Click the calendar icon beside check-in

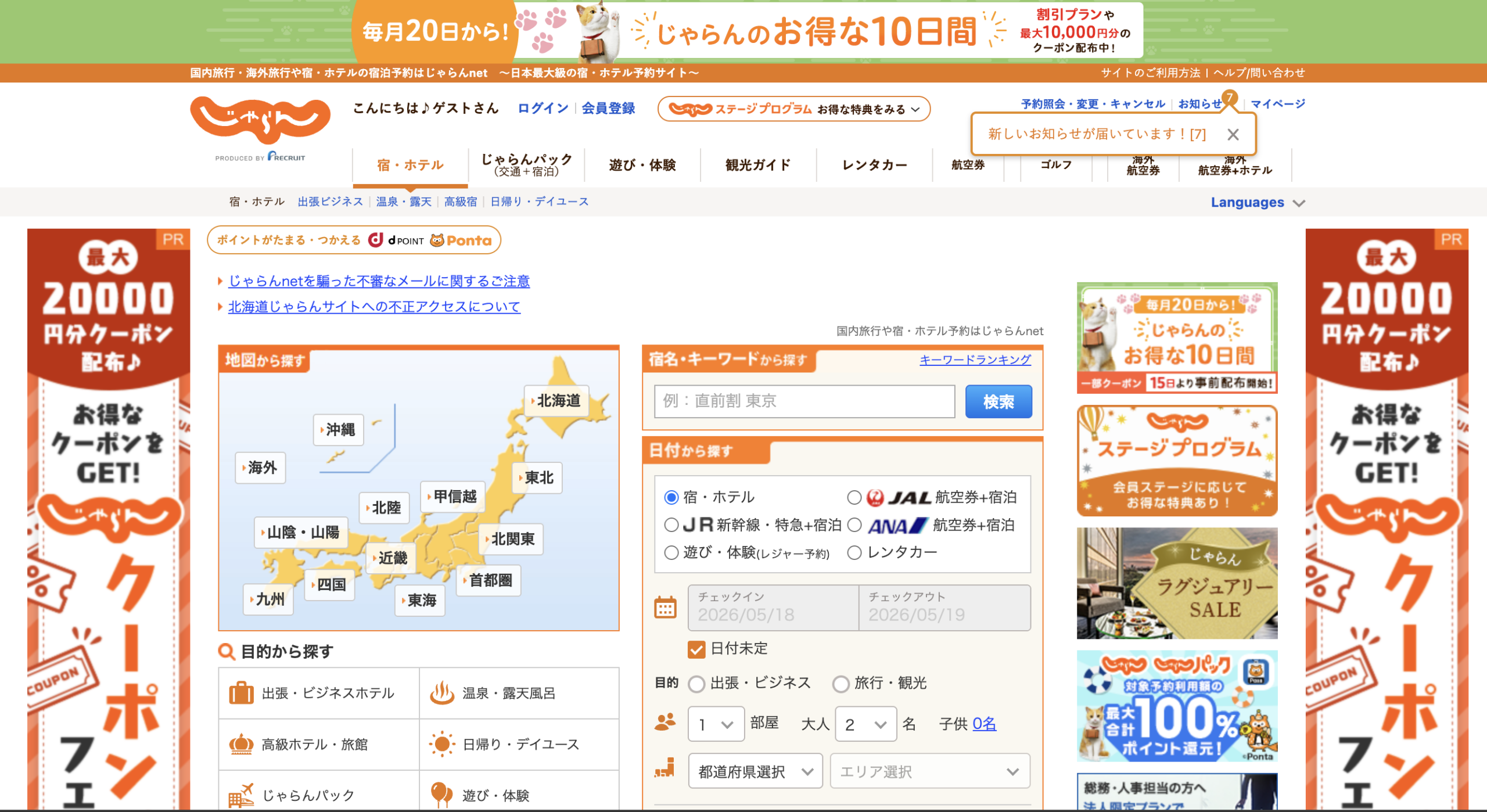(x=665, y=608)
